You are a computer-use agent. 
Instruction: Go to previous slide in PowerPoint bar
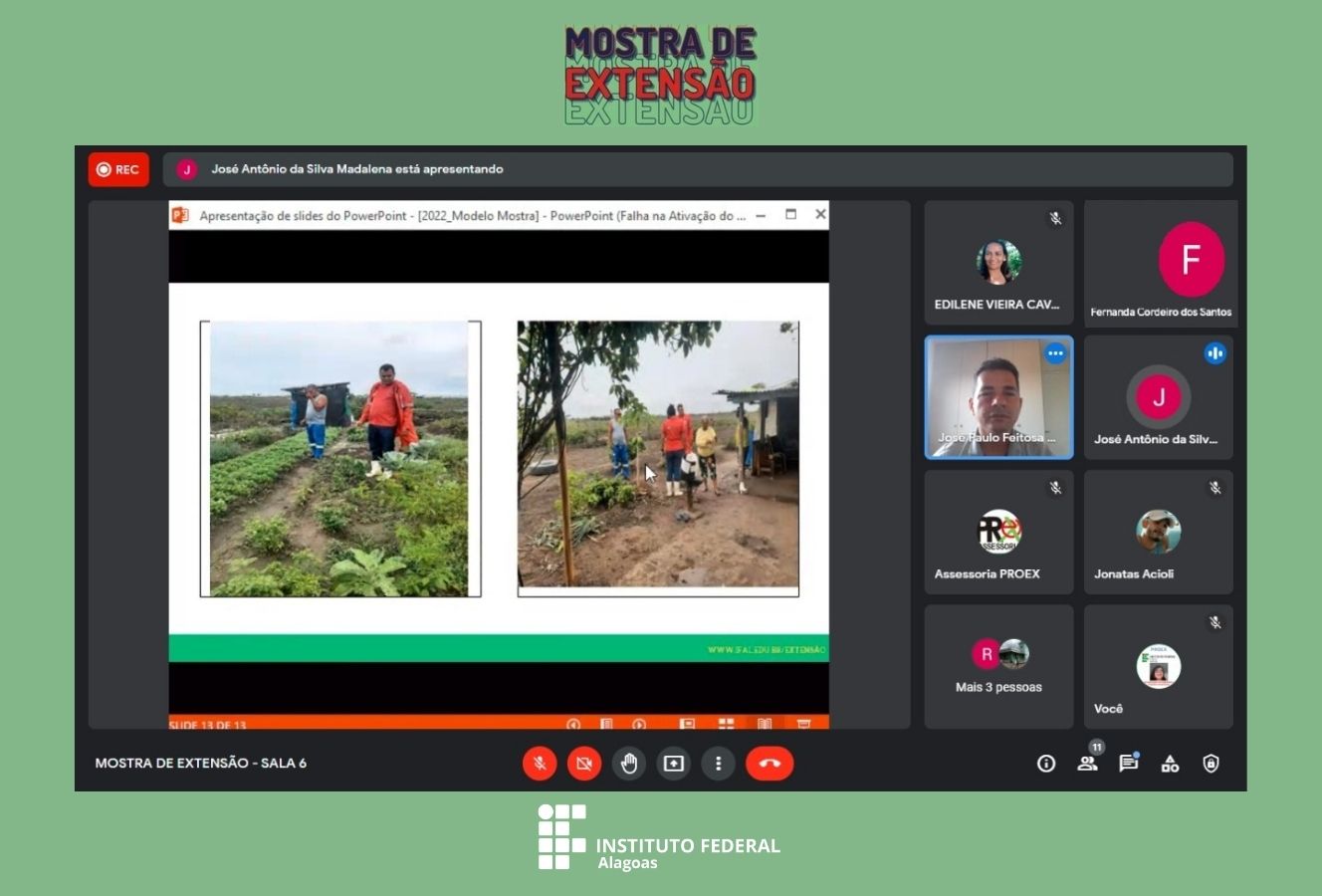[573, 724]
